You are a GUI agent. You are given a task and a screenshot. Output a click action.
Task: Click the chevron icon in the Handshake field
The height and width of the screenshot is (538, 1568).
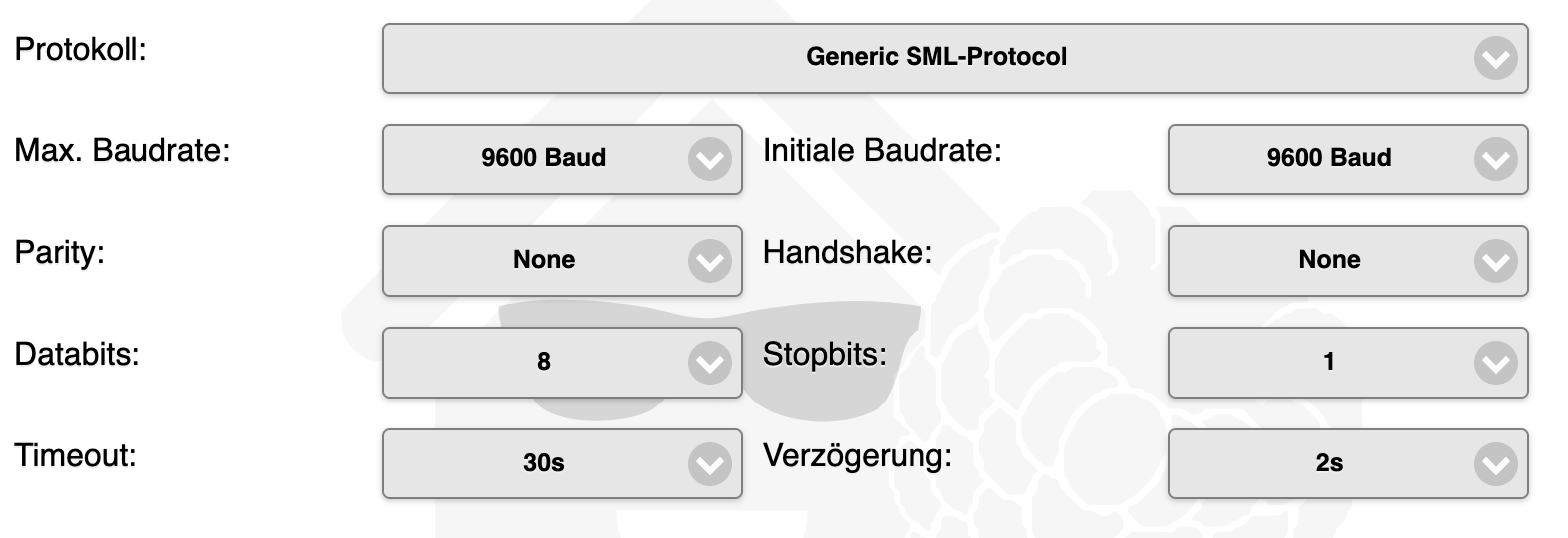1495,262
